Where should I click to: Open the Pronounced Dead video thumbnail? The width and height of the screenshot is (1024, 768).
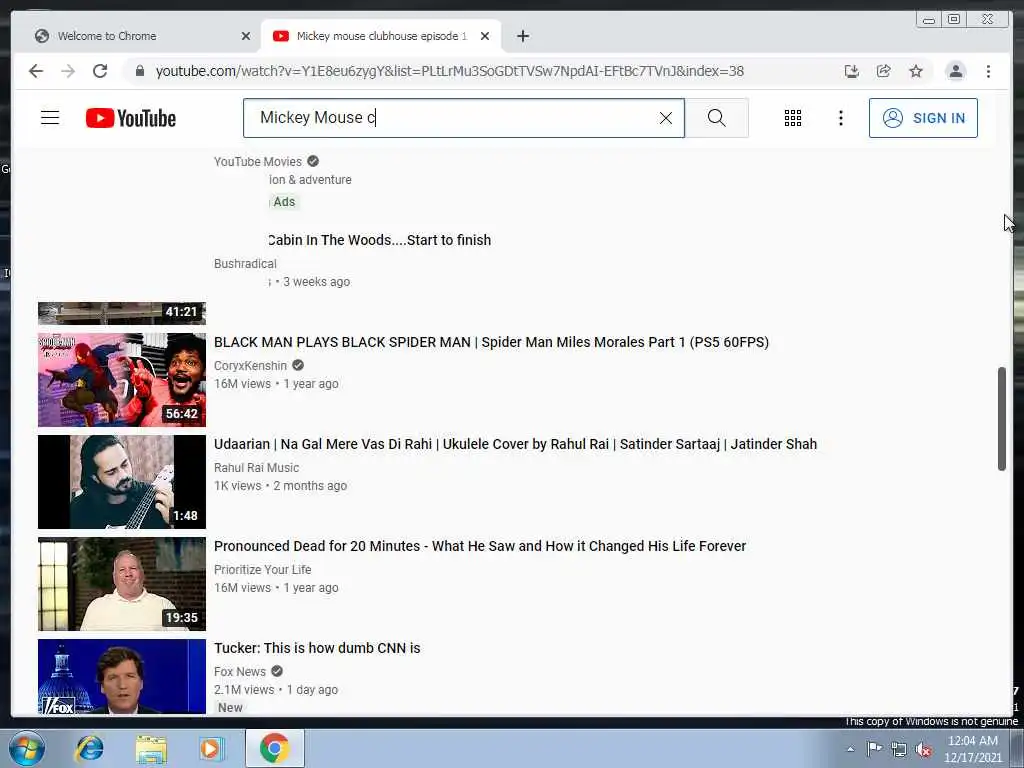[121, 584]
